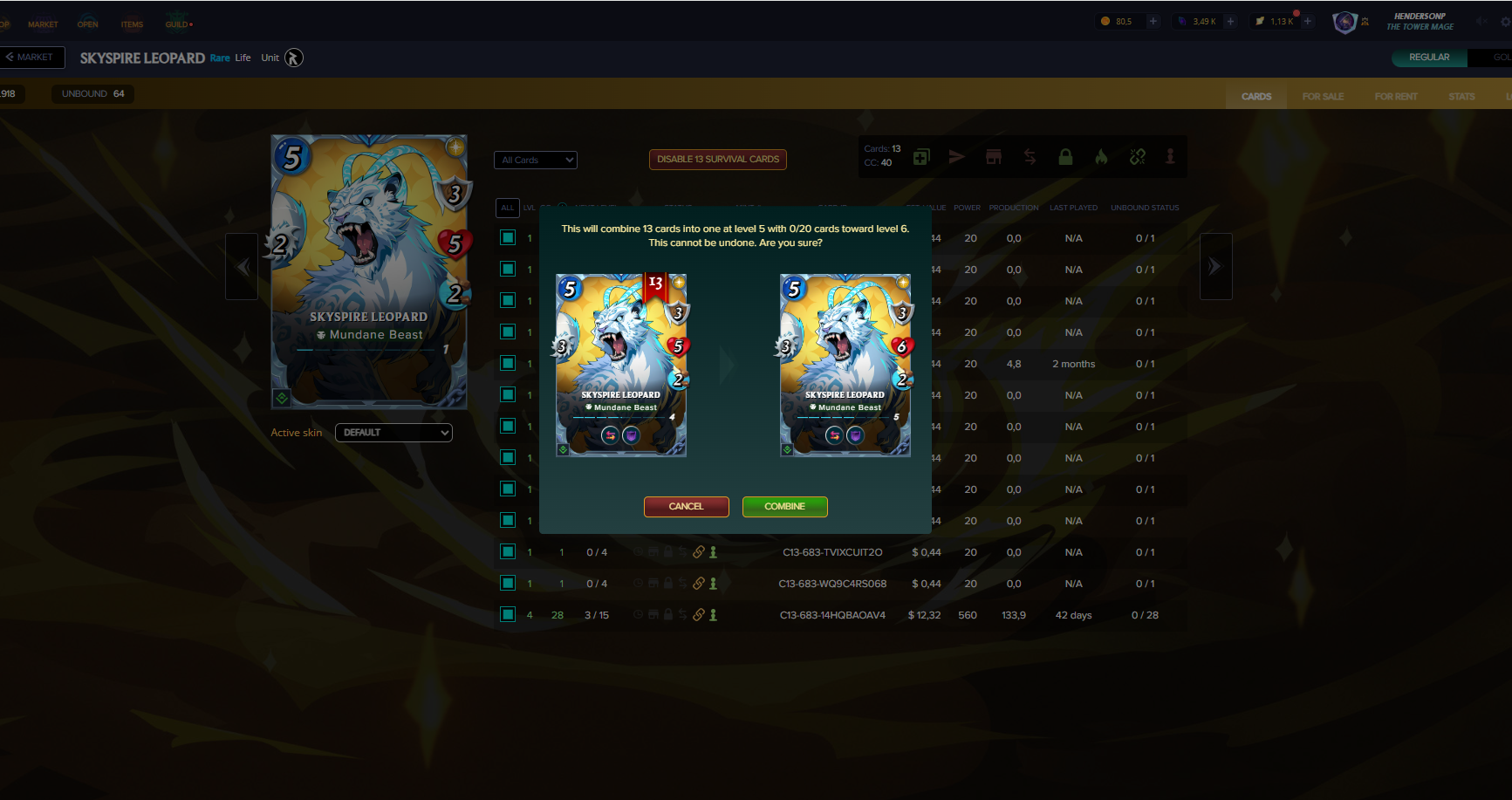Open the GUILD item in the top navigation

tap(179, 24)
